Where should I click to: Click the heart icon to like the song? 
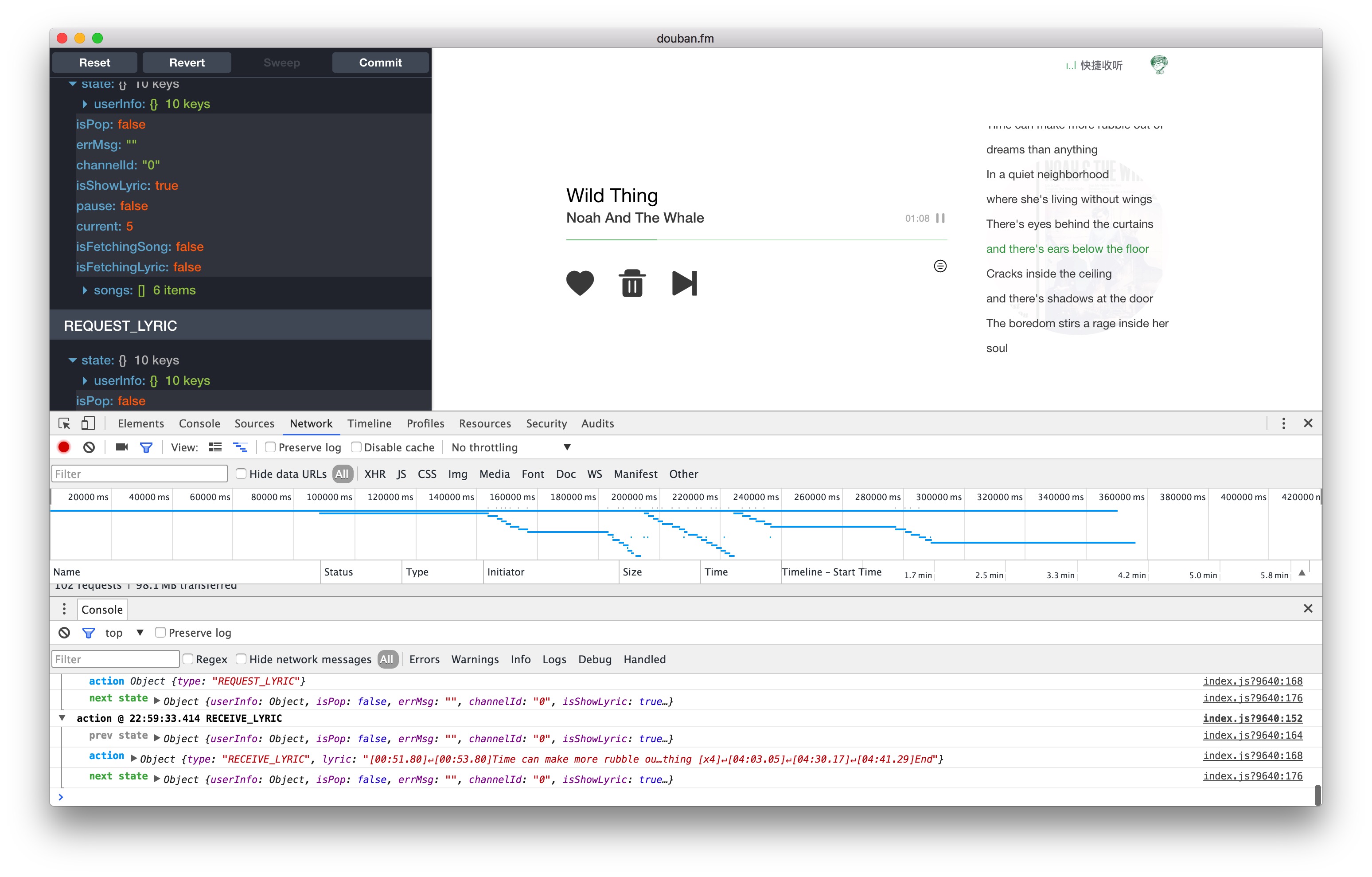(x=580, y=283)
